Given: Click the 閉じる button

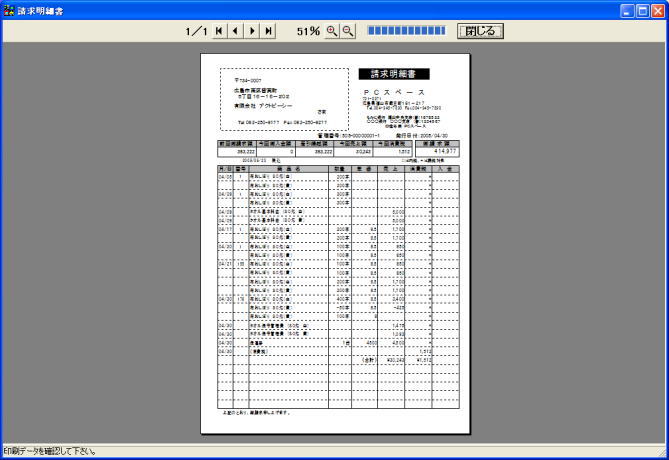Looking at the screenshot, I should (x=480, y=31).
